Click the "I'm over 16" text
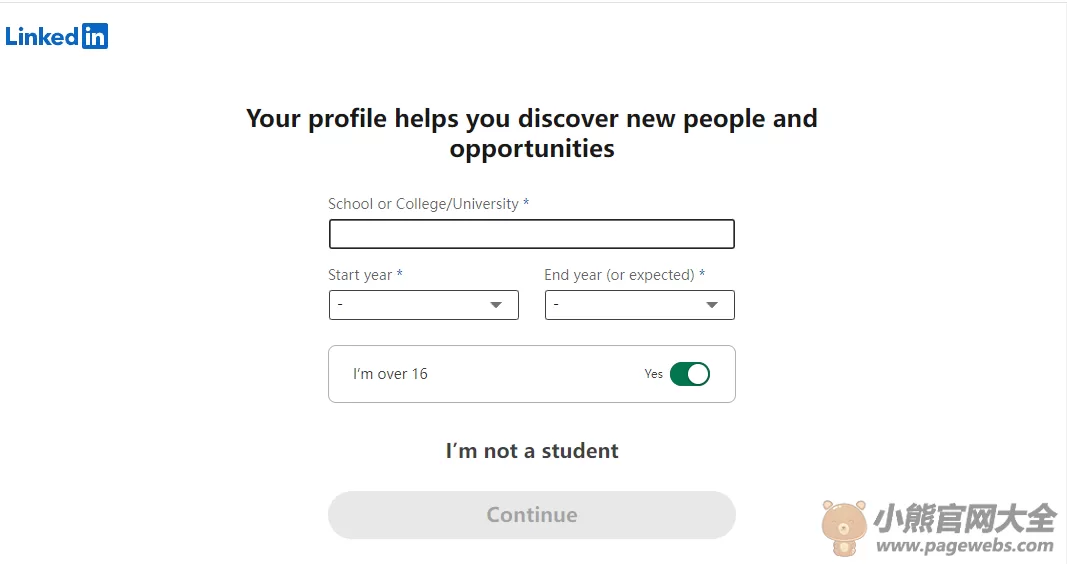 [390, 374]
